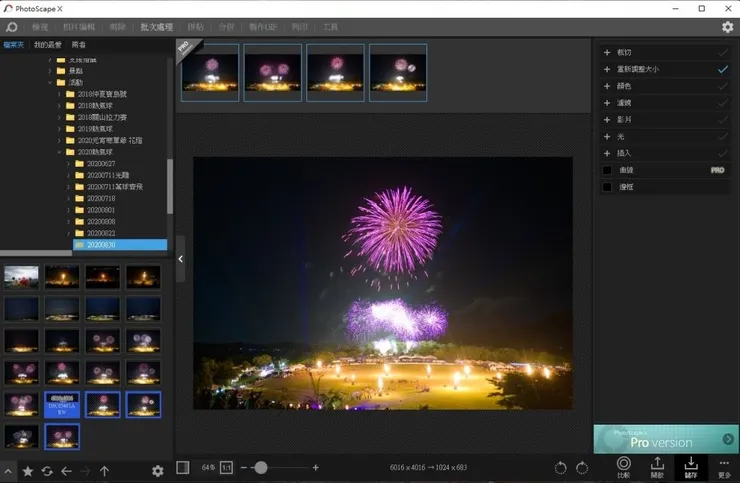Viewport: 740px width, 483px height.
Task: Collapse the left browser panel arrow
Action: [x=180, y=259]
